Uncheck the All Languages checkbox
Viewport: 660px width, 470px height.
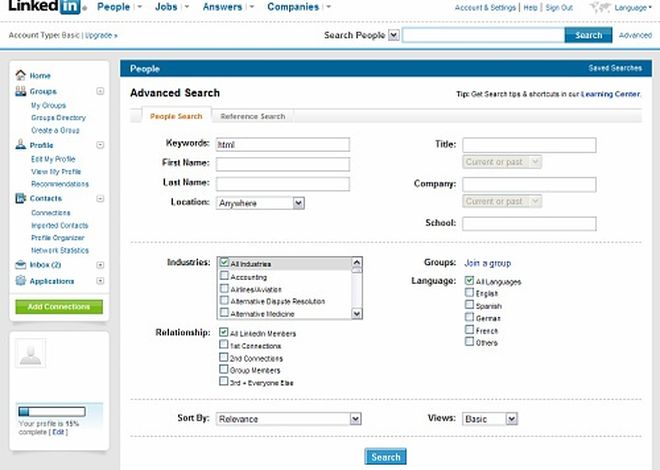point(469,280)
